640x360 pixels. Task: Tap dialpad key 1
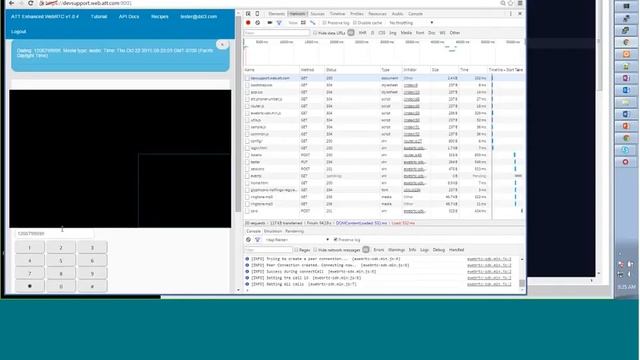pyautogui.click(x=29, y=247)
